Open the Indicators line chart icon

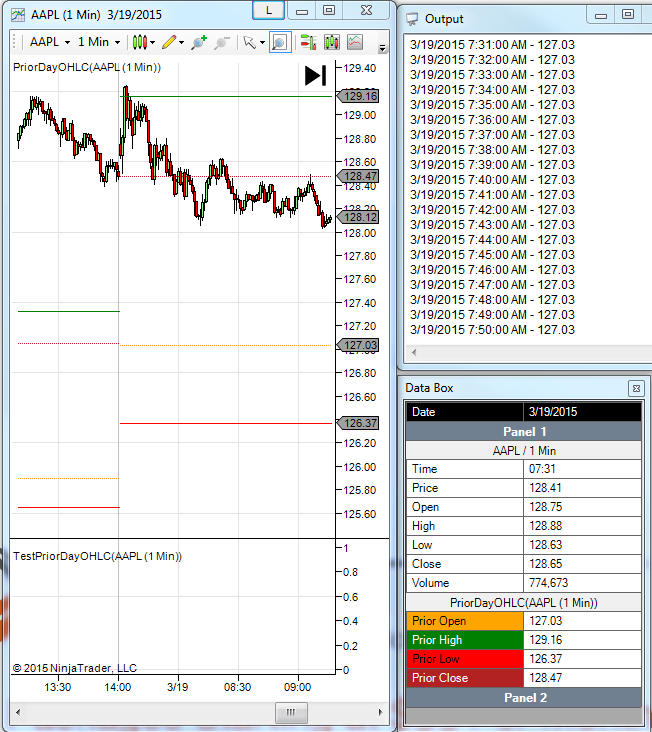pyautogui.click(x=355, y=42)
